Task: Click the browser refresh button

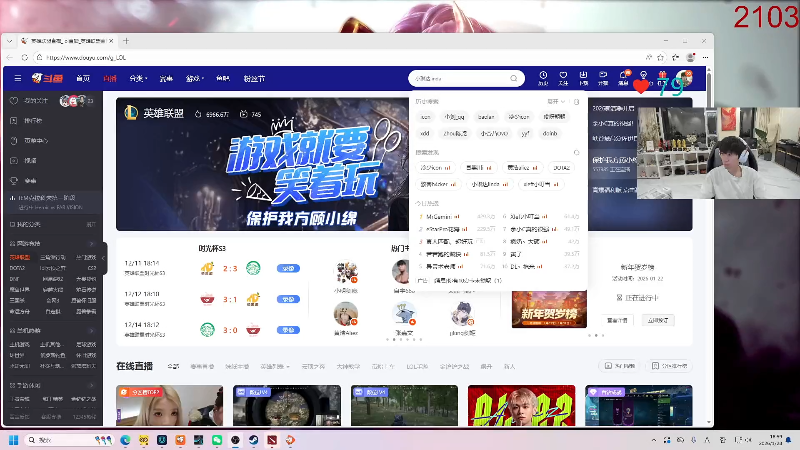Action: click(x=24, y=58)
